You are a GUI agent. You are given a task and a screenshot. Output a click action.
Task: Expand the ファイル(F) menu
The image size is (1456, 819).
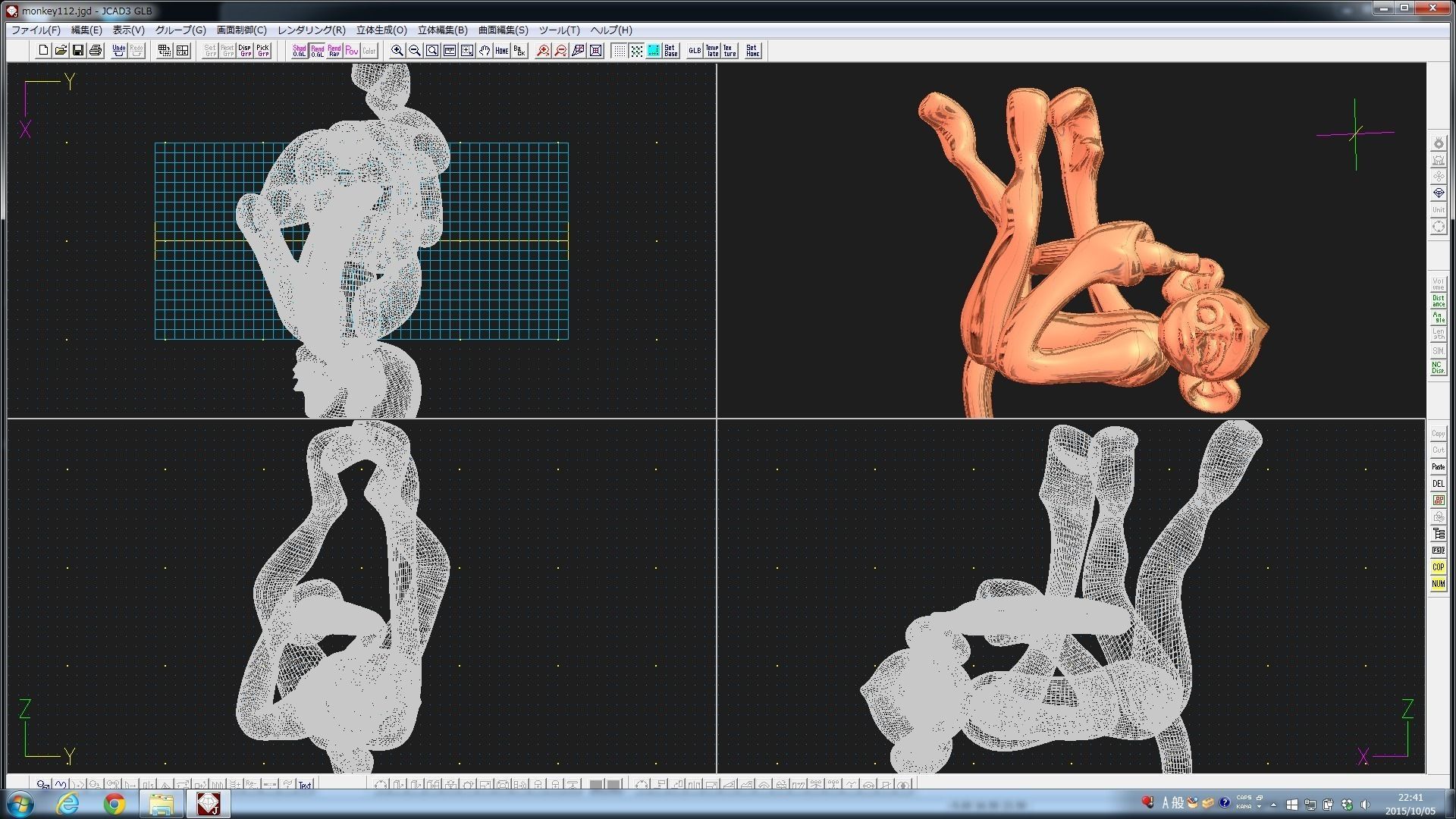36,30
